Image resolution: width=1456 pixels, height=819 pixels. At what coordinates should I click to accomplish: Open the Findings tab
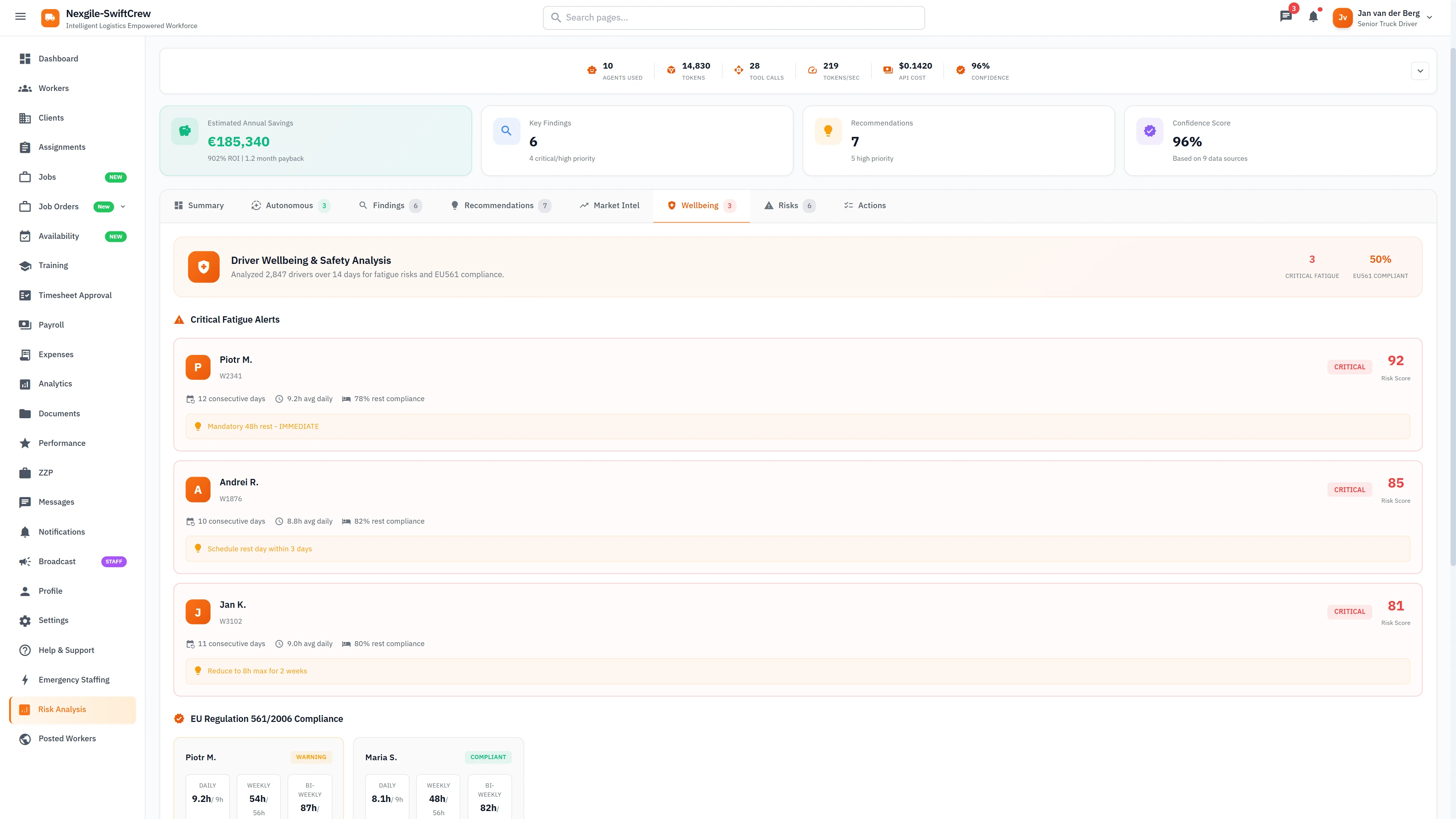[x=389, y=206]
